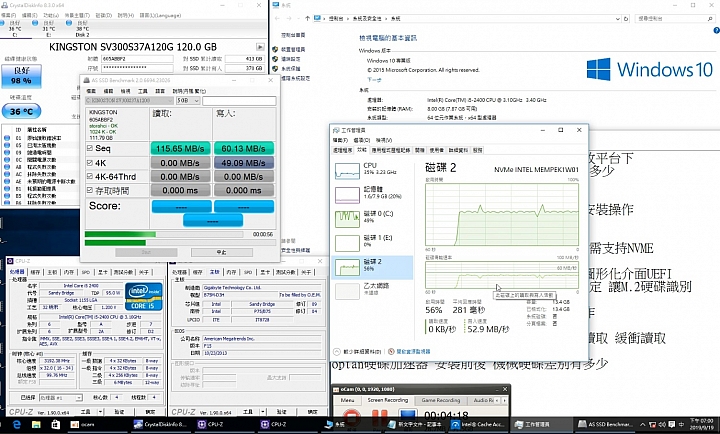
Task: Open 開啟資源監視器 resource monitor link
Action: click(409, 351)
